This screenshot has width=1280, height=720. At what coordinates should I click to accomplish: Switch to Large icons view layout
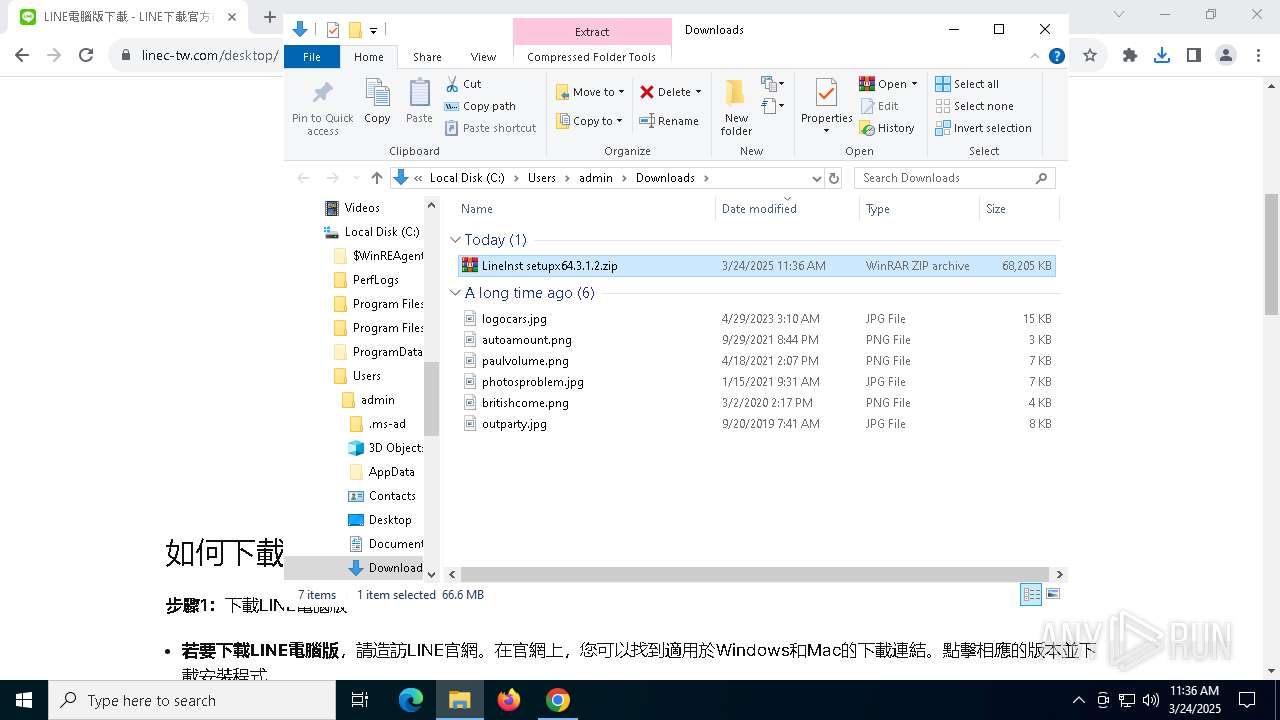pyautogui.click(x=1052, y=594)
